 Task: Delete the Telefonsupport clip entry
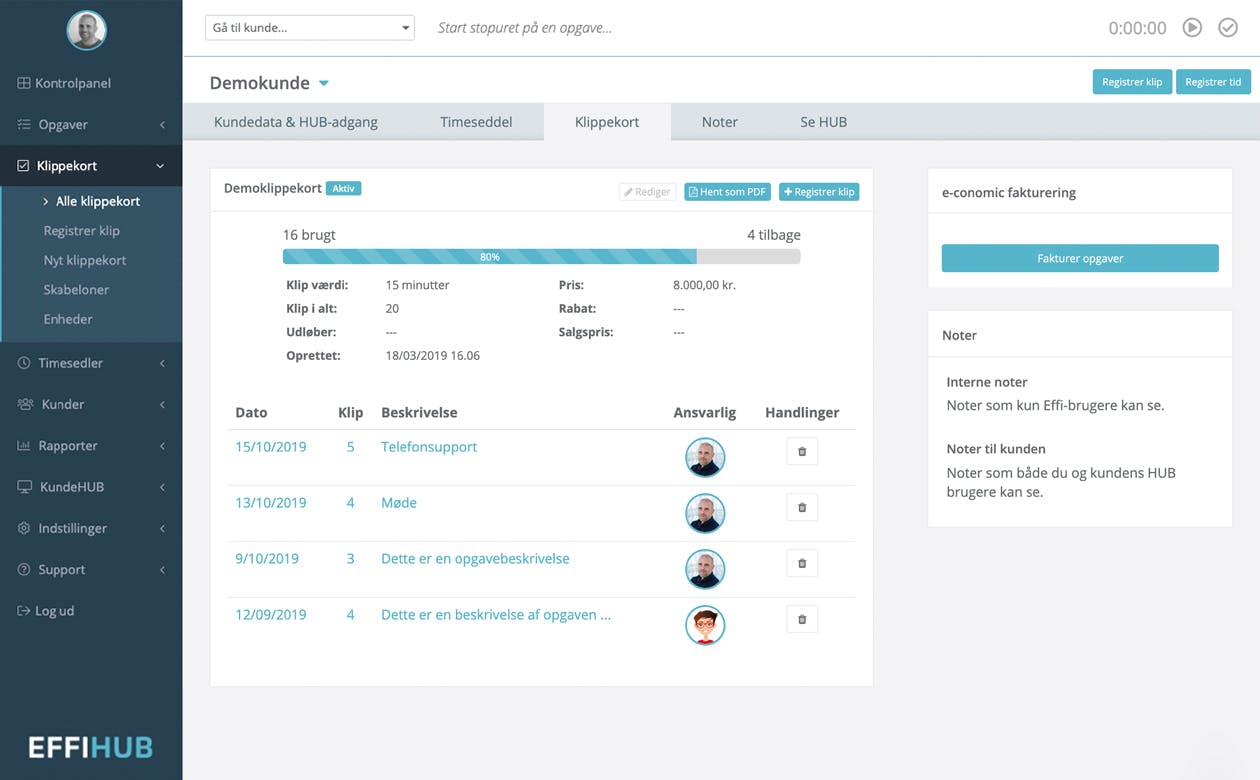coord(801,452)
